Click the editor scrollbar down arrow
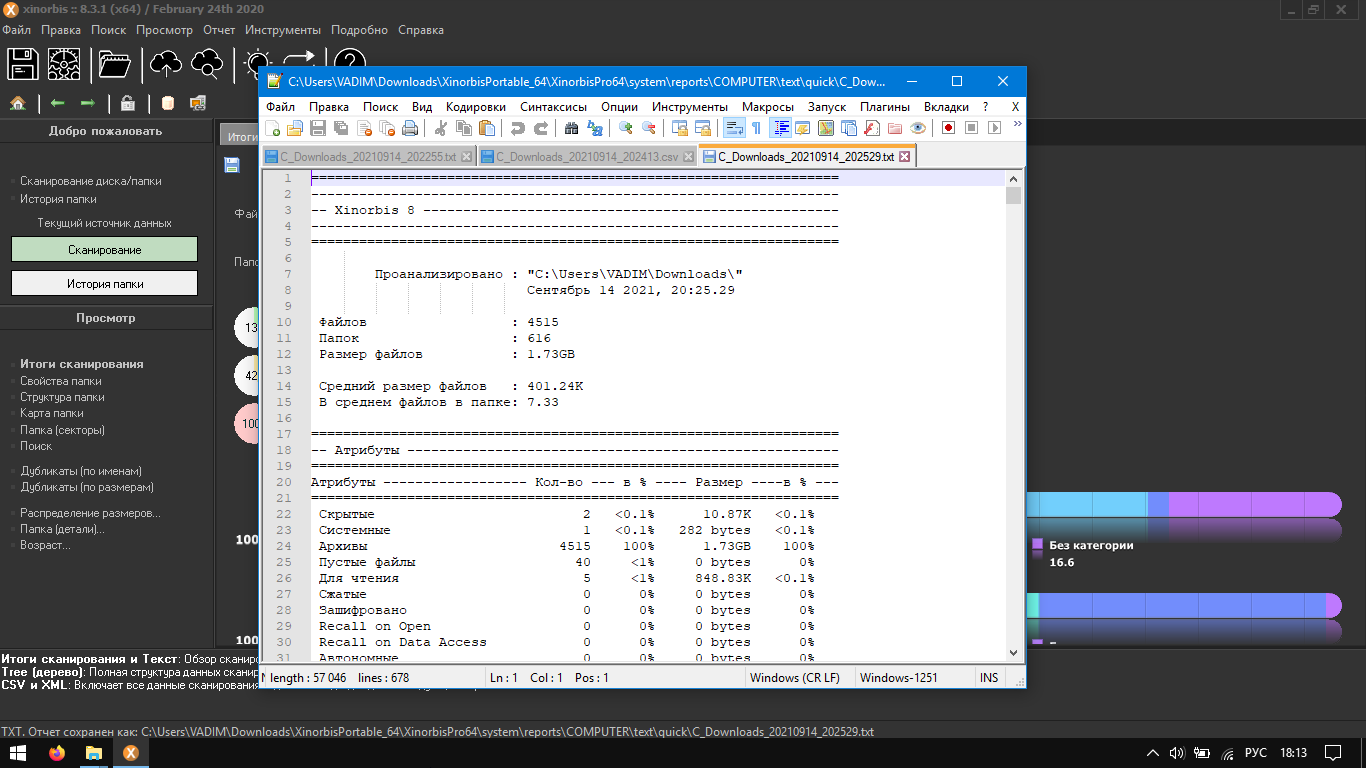Viewport: 1366px width, 768px height. 1014,653
